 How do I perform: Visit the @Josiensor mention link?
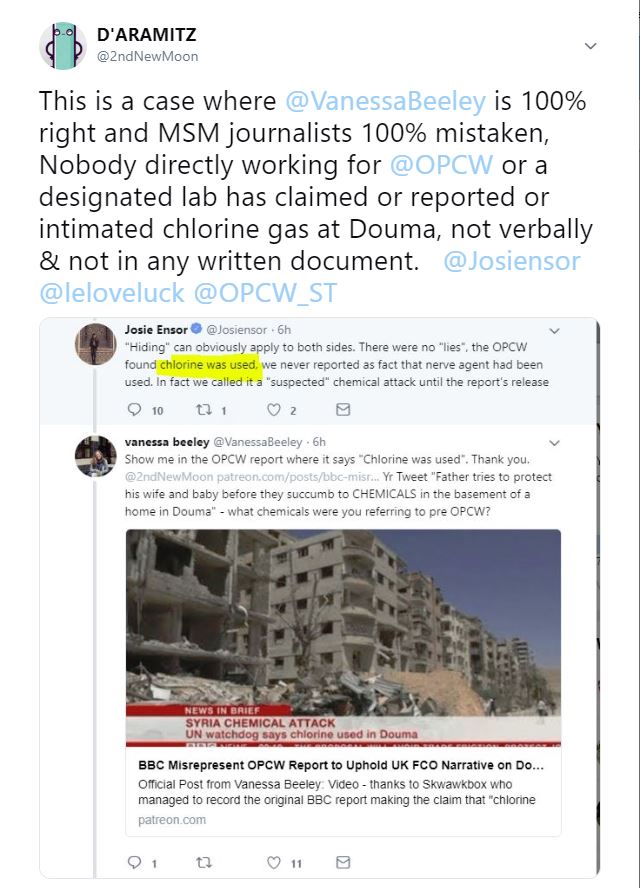click(x=512, y=262)
